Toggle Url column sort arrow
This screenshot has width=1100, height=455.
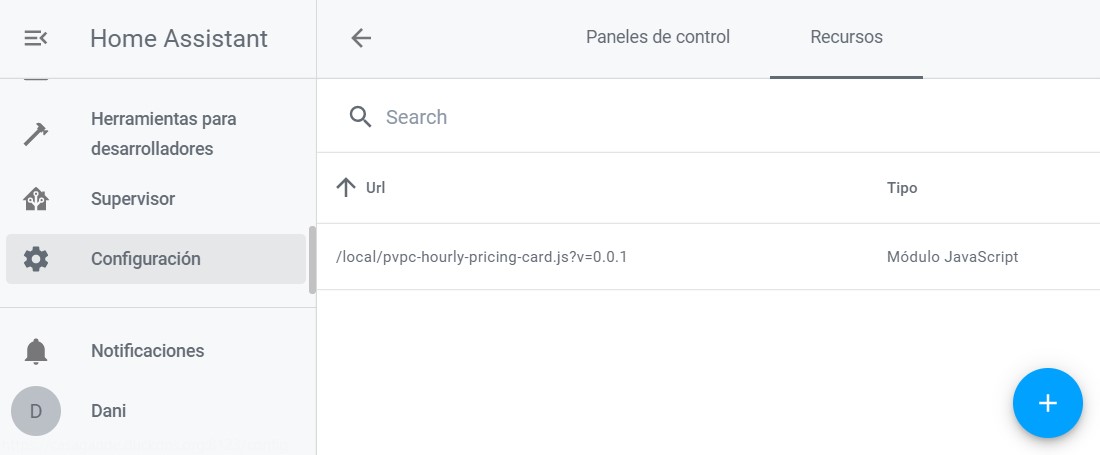[346, 187]
